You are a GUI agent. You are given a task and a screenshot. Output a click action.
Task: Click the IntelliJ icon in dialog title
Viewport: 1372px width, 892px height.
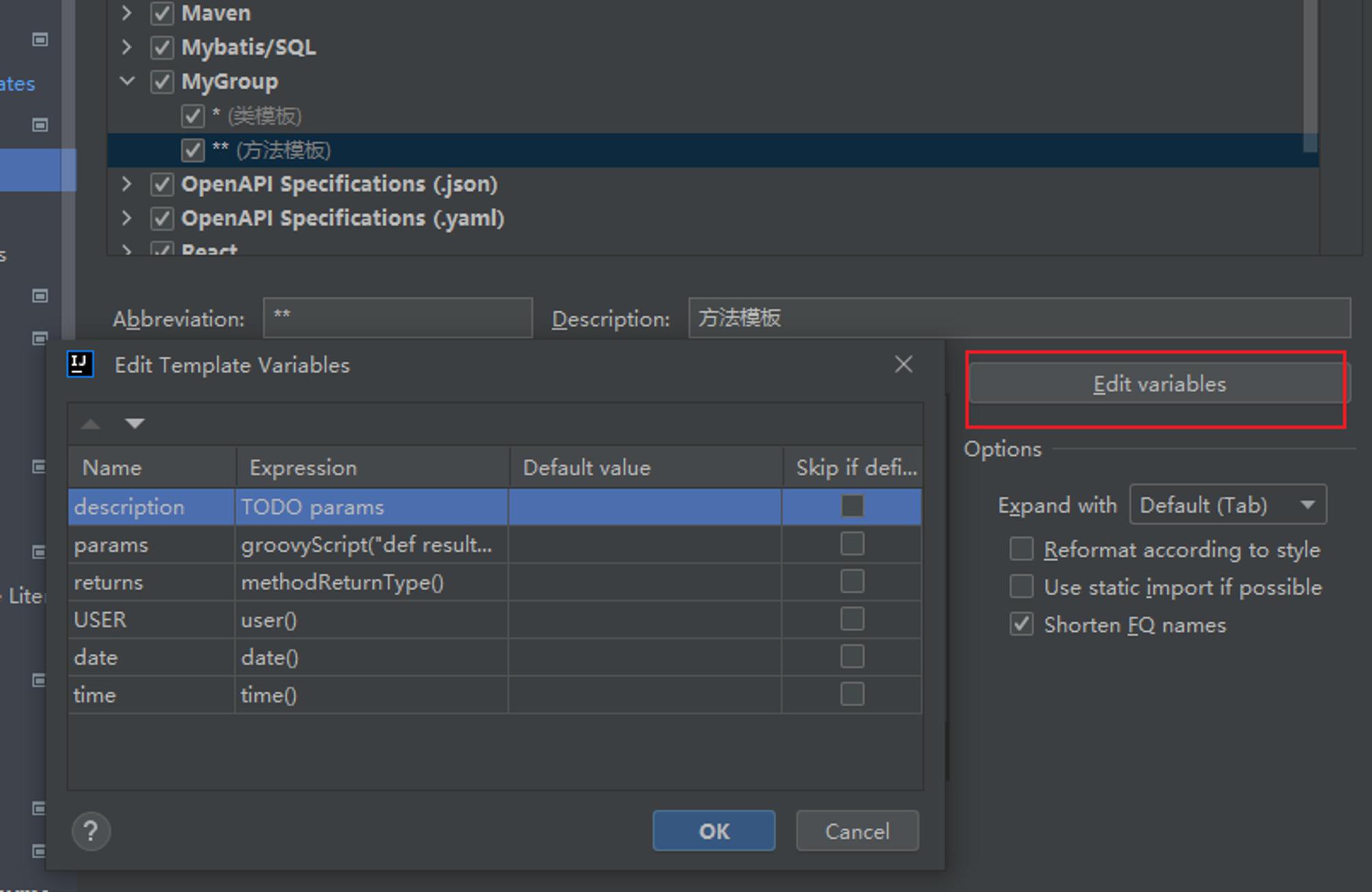click(80, 364)
